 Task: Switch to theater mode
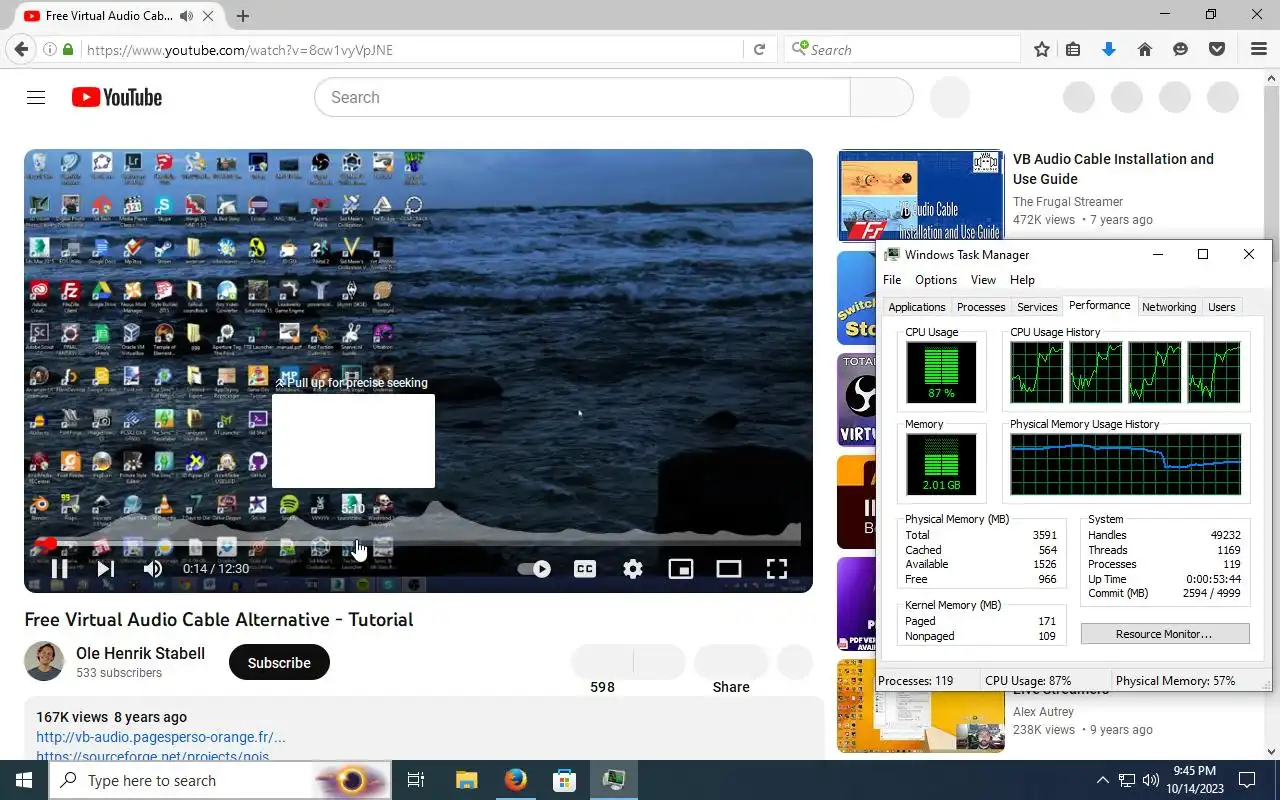[x=729, y=569]
